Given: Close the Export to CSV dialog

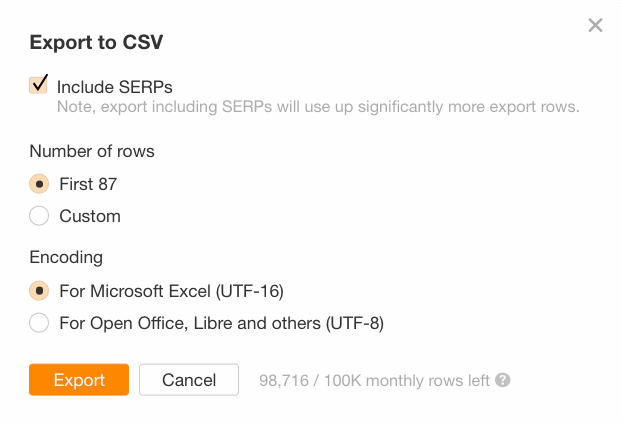Looking at the screenshot, I should (x=595, y=25).
